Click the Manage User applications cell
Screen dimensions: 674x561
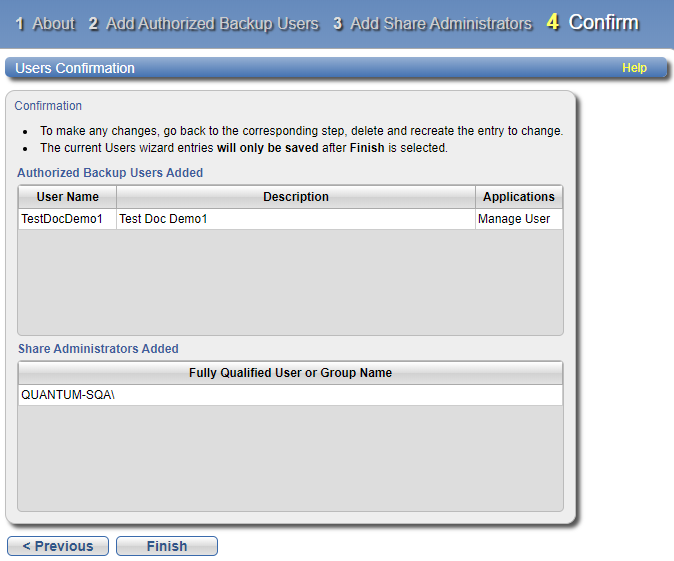coord(514,219)
